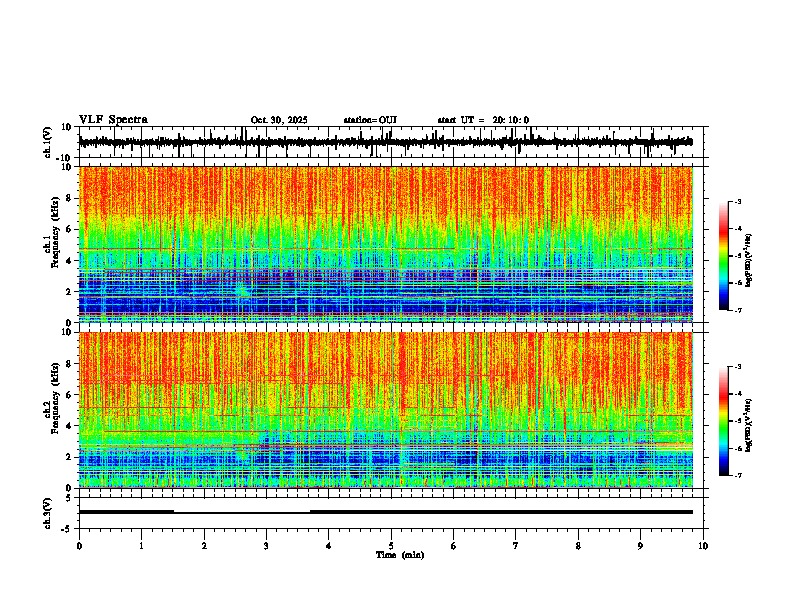Select the date "Oct. 30, 2025"

279,120
